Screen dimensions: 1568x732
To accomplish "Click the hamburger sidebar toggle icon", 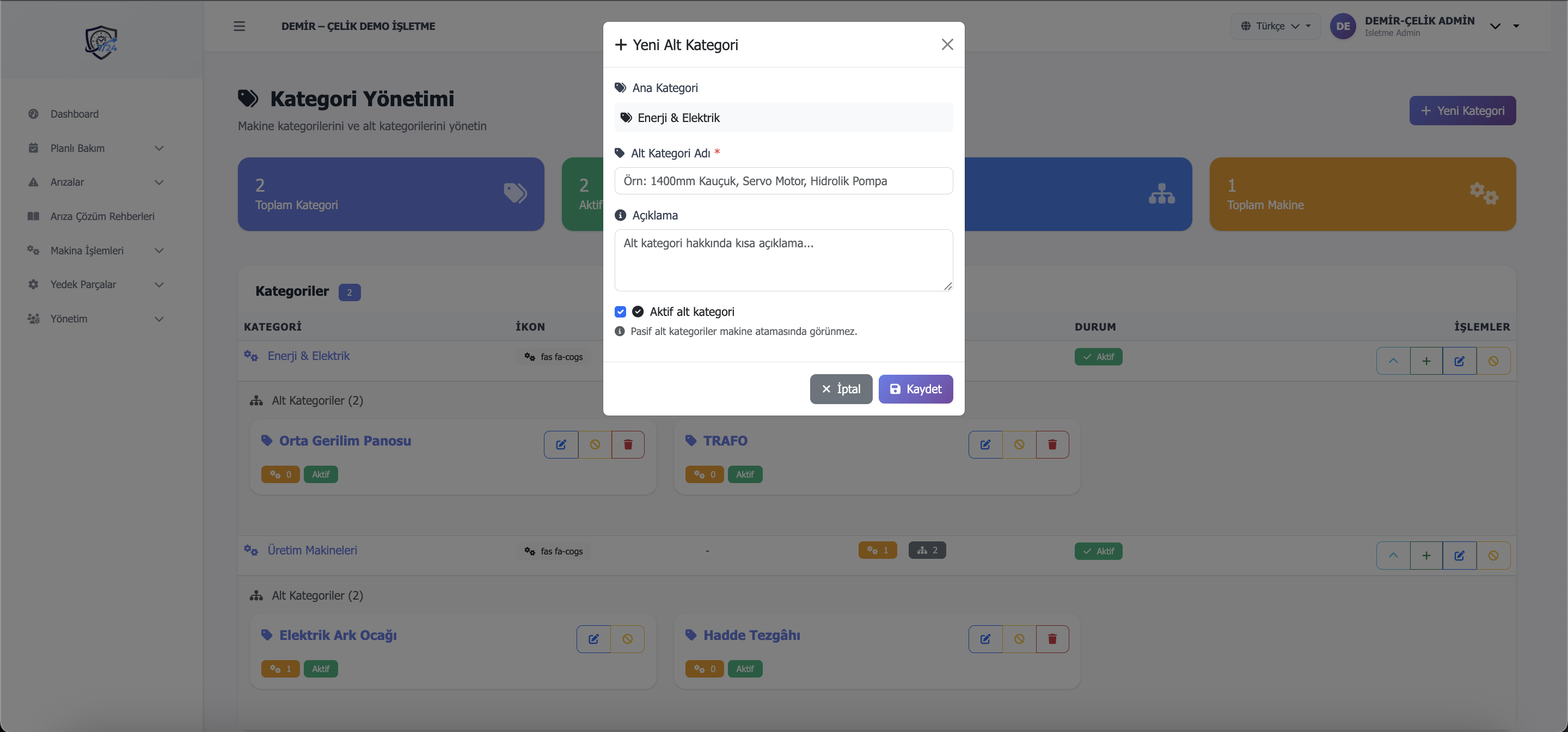I will point(239,26).
